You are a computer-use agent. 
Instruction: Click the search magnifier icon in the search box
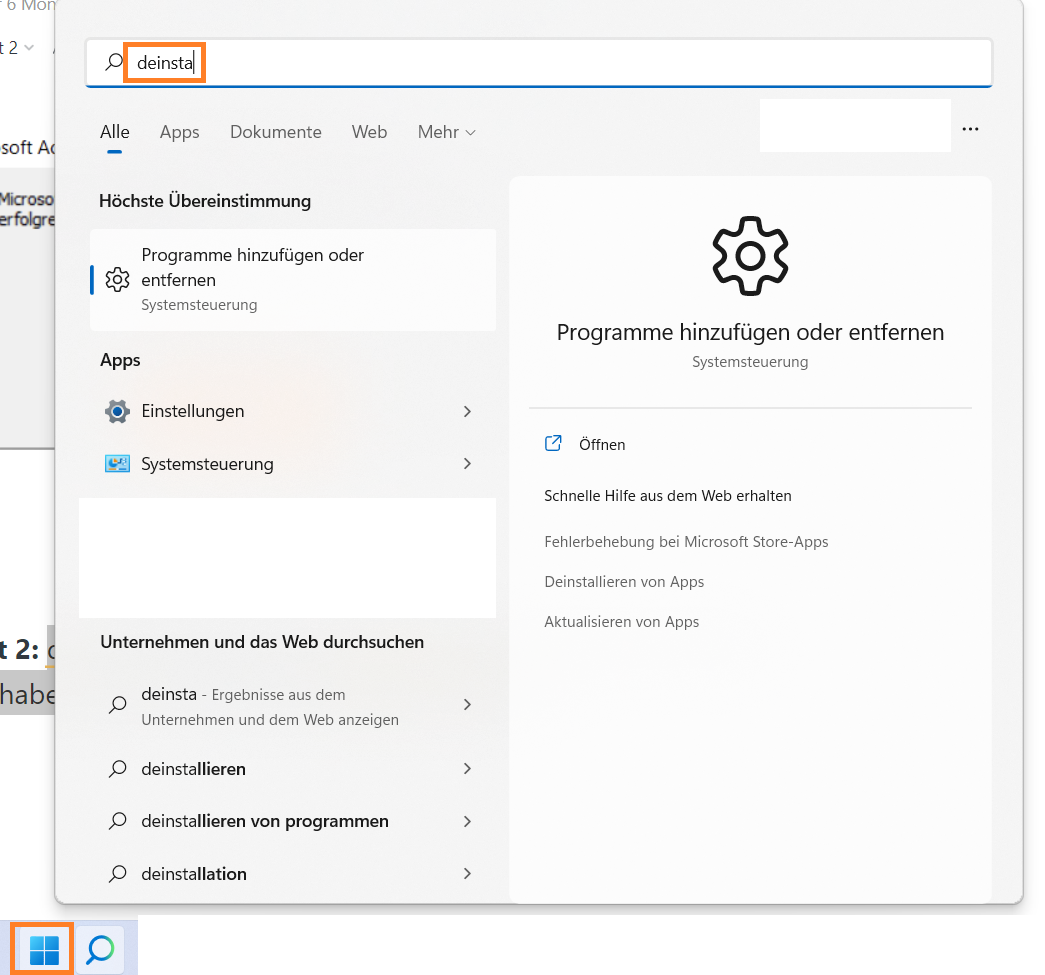pos(113,62)
